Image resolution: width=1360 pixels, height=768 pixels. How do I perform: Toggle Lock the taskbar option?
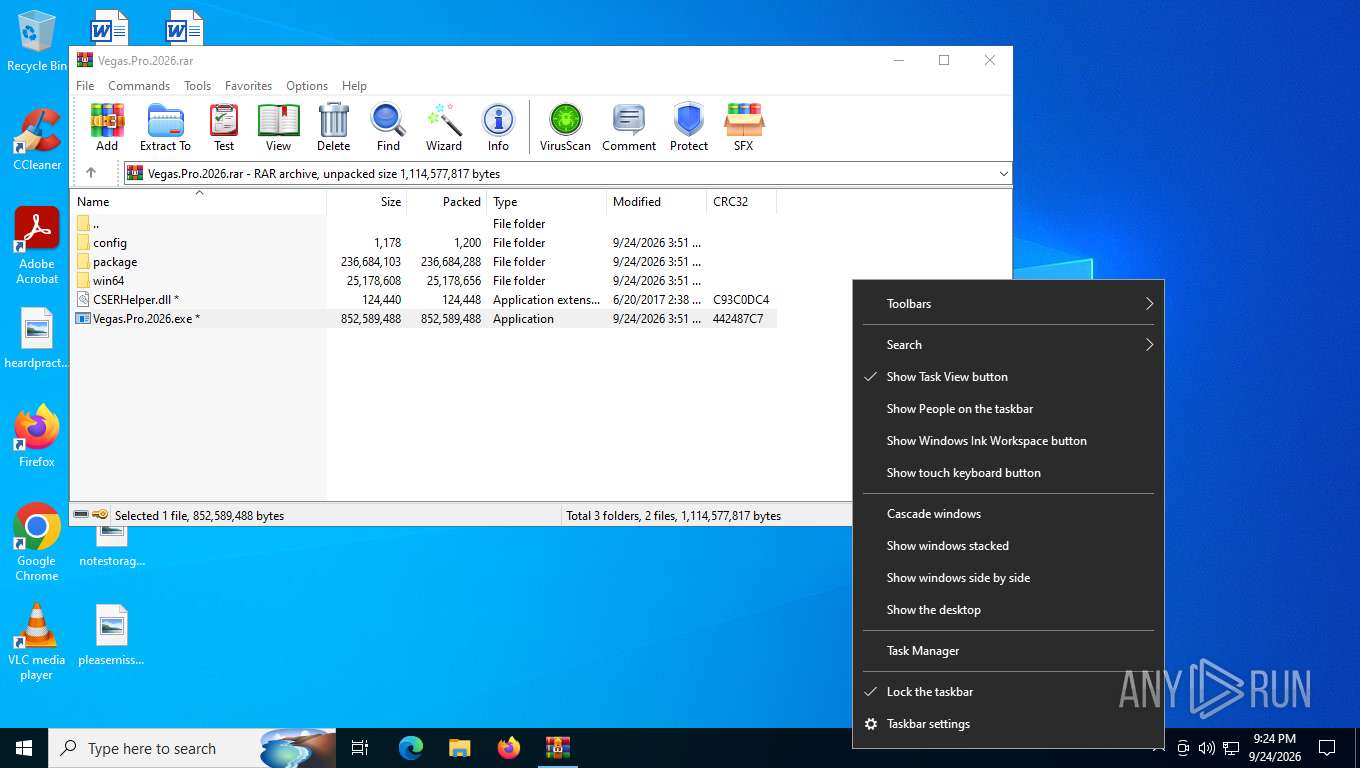click(x=1008, y=692)
